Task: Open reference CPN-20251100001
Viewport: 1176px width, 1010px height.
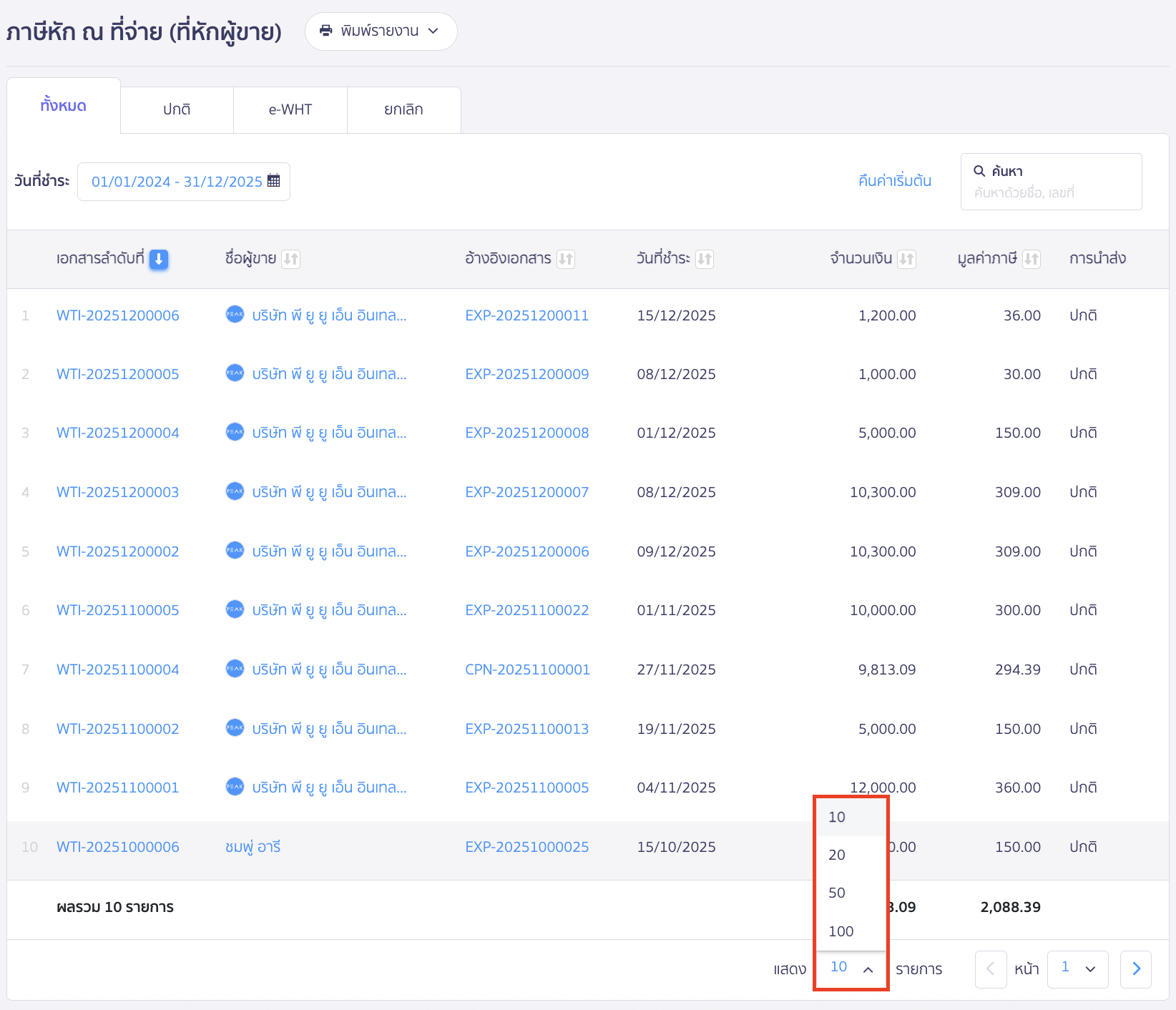Action: point(527,670)
